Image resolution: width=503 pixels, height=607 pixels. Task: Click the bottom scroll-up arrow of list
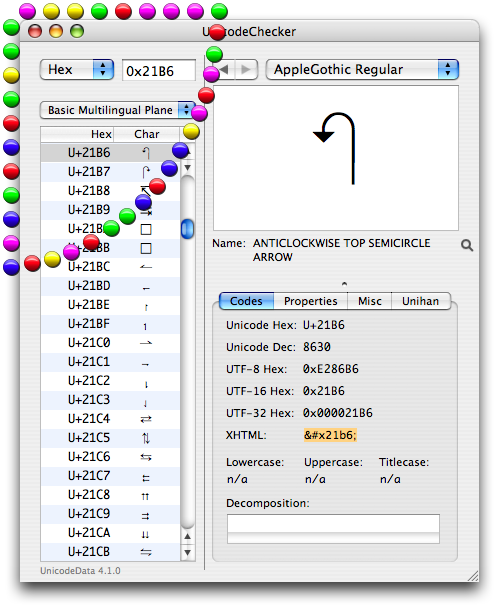point(187,537)
